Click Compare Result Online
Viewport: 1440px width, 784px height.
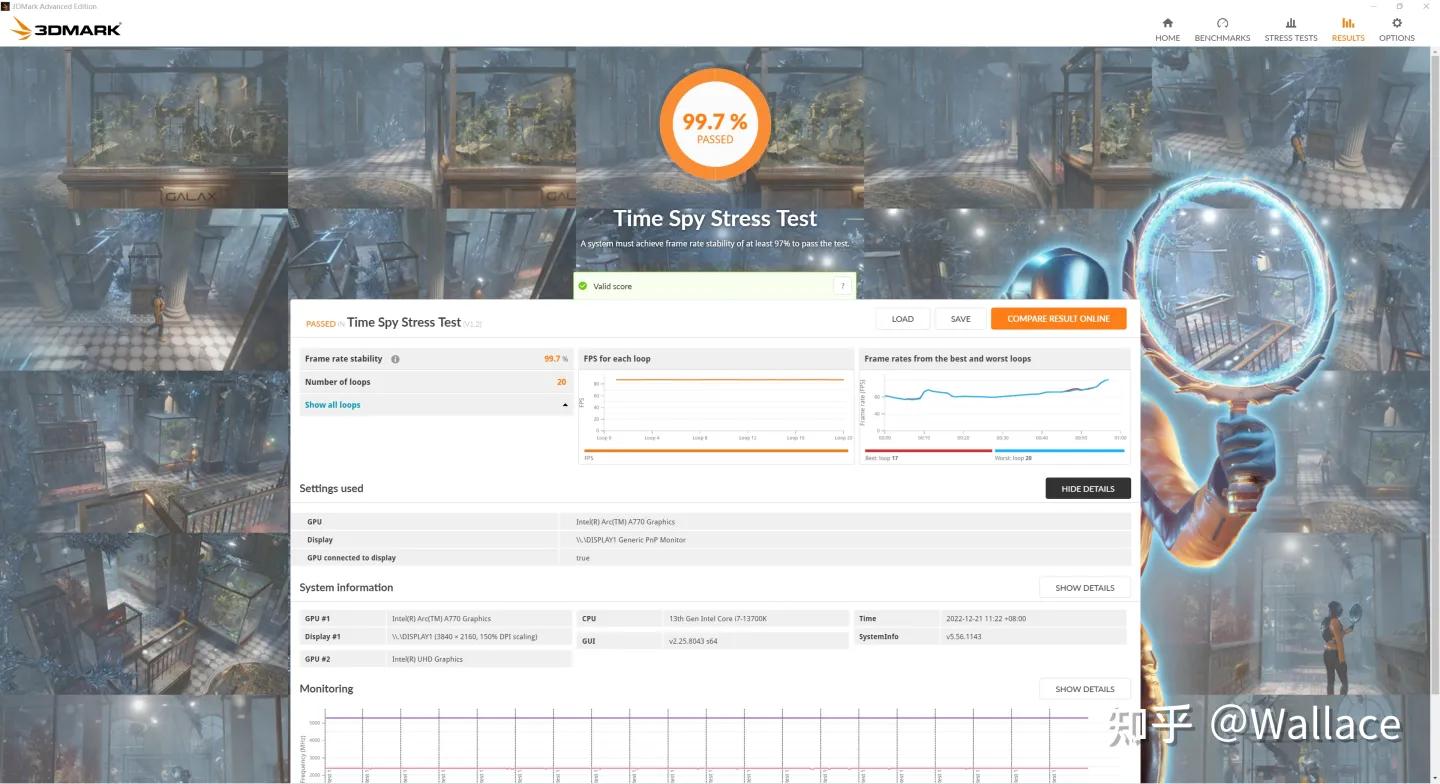pyautogui.click(x=1058, y=319)
